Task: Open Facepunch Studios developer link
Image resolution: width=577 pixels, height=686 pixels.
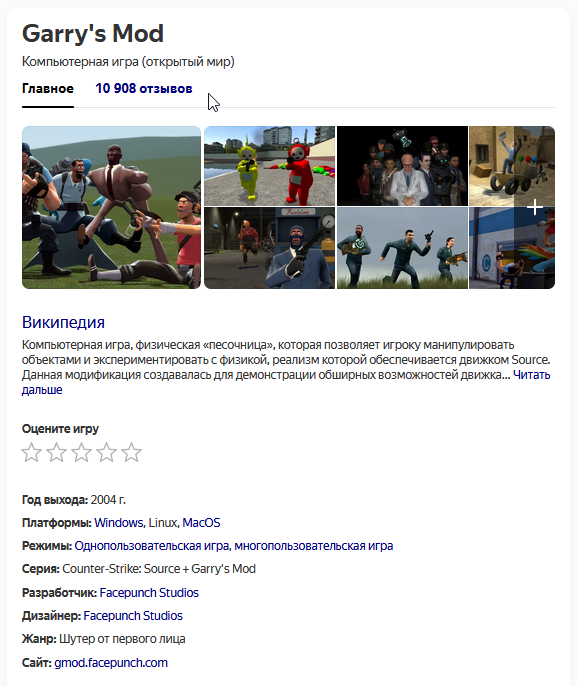Action: click(x=149, y=593)
